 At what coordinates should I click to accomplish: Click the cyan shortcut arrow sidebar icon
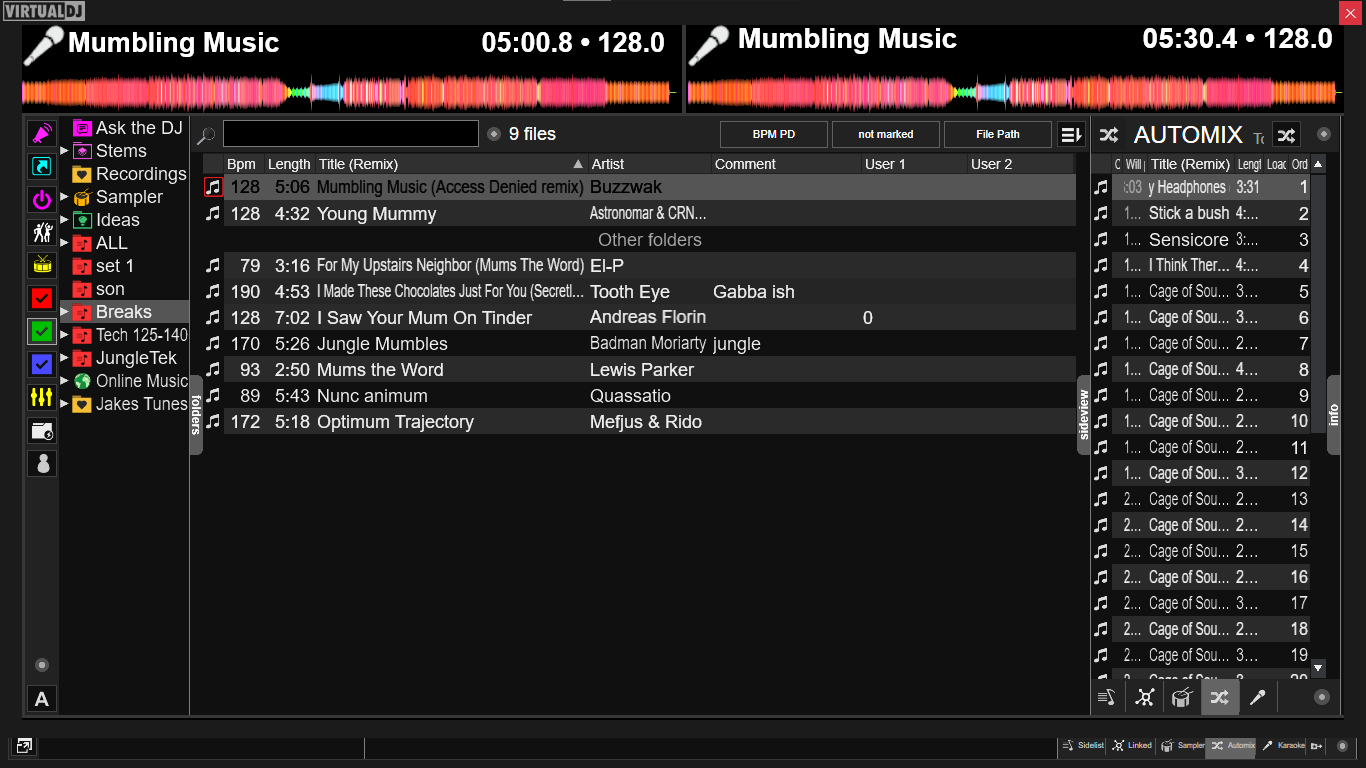pos(41,167)
